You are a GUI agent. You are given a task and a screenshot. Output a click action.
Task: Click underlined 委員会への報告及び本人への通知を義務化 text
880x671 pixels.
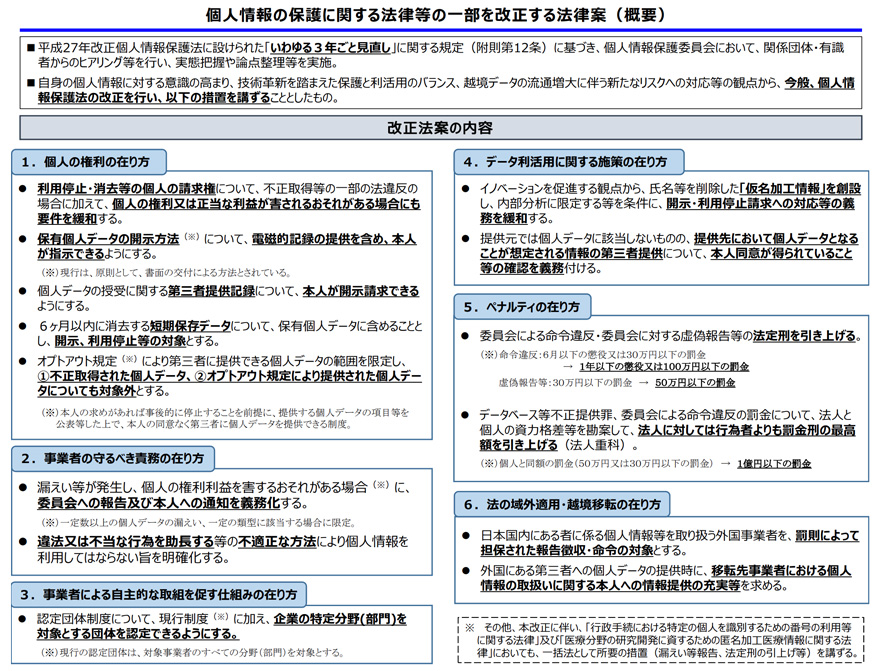pos(152,503)
